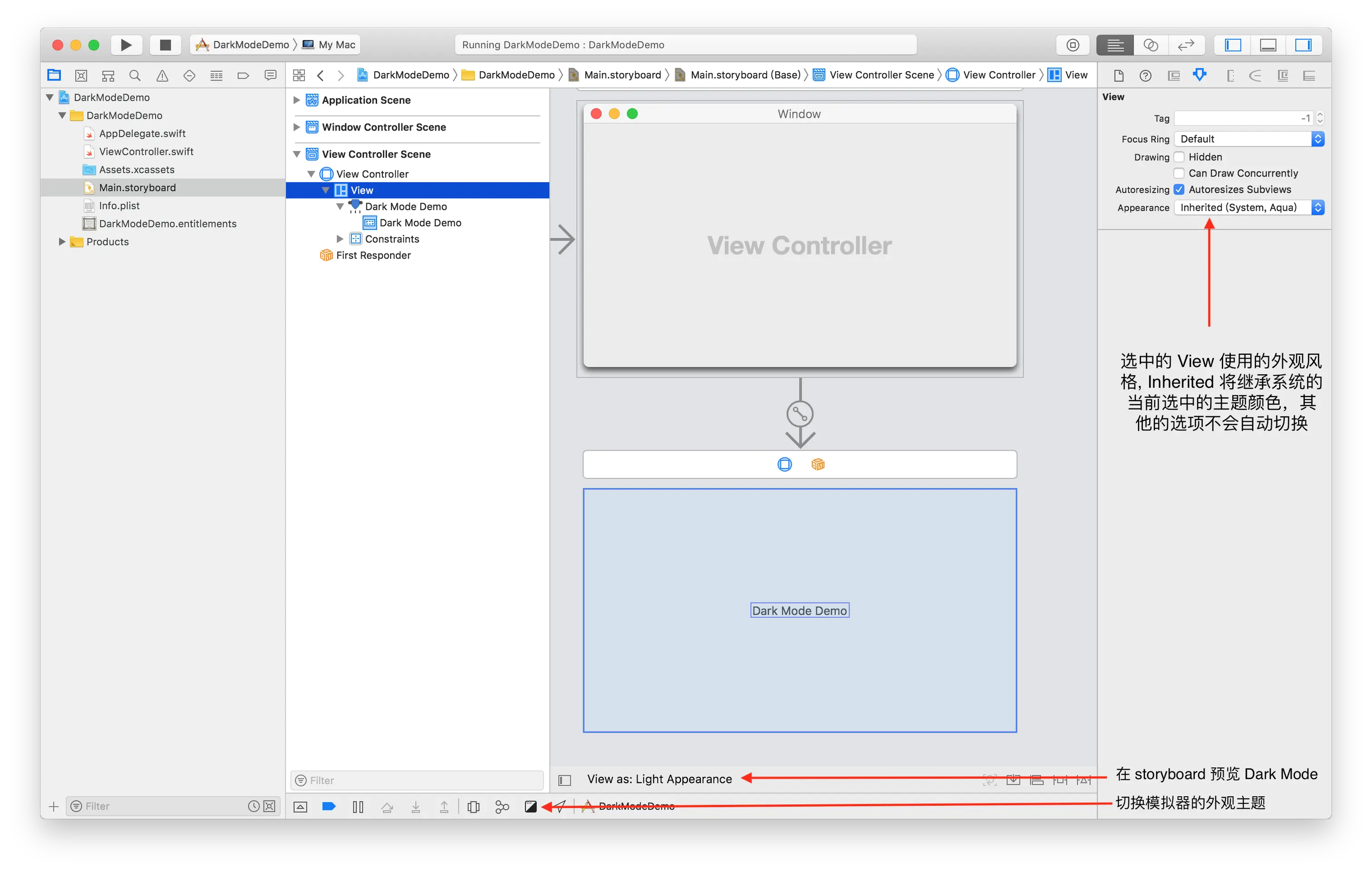1372x872 pixels.
Task: Click the appearance override icon
Action: click(530, 806)
